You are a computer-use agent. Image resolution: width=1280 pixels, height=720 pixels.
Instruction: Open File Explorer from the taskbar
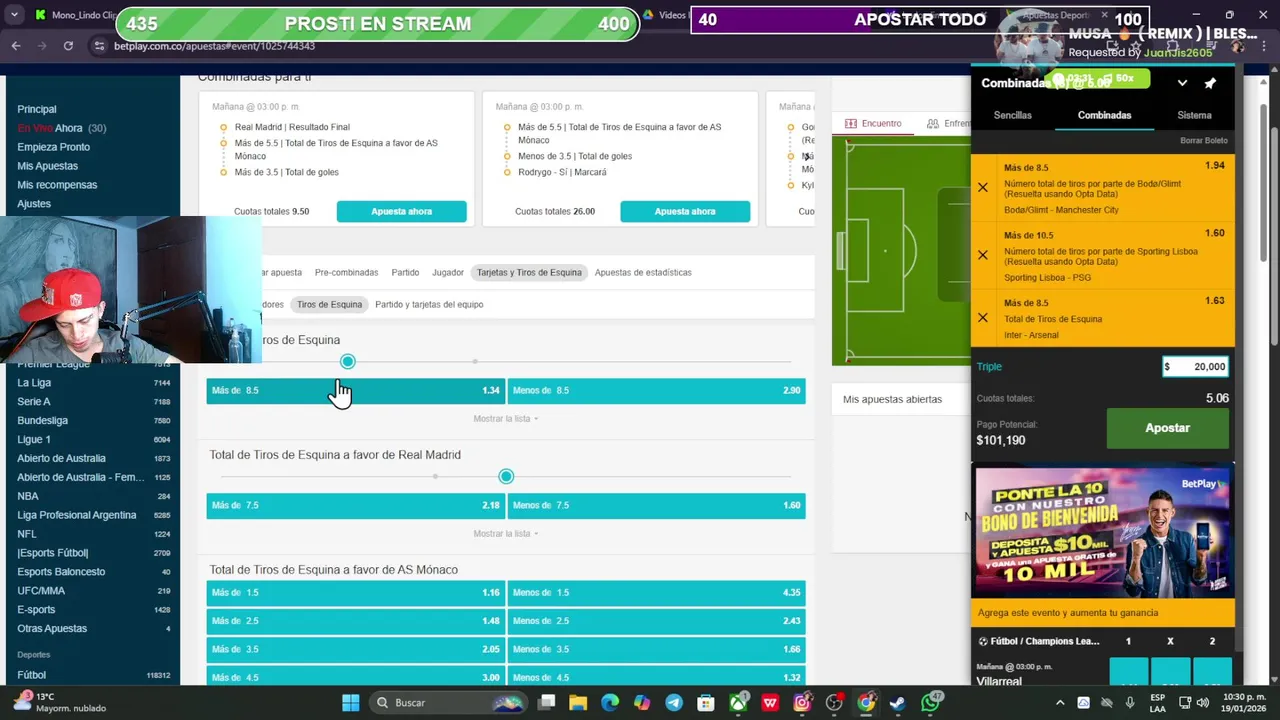[x=578, y=702]
